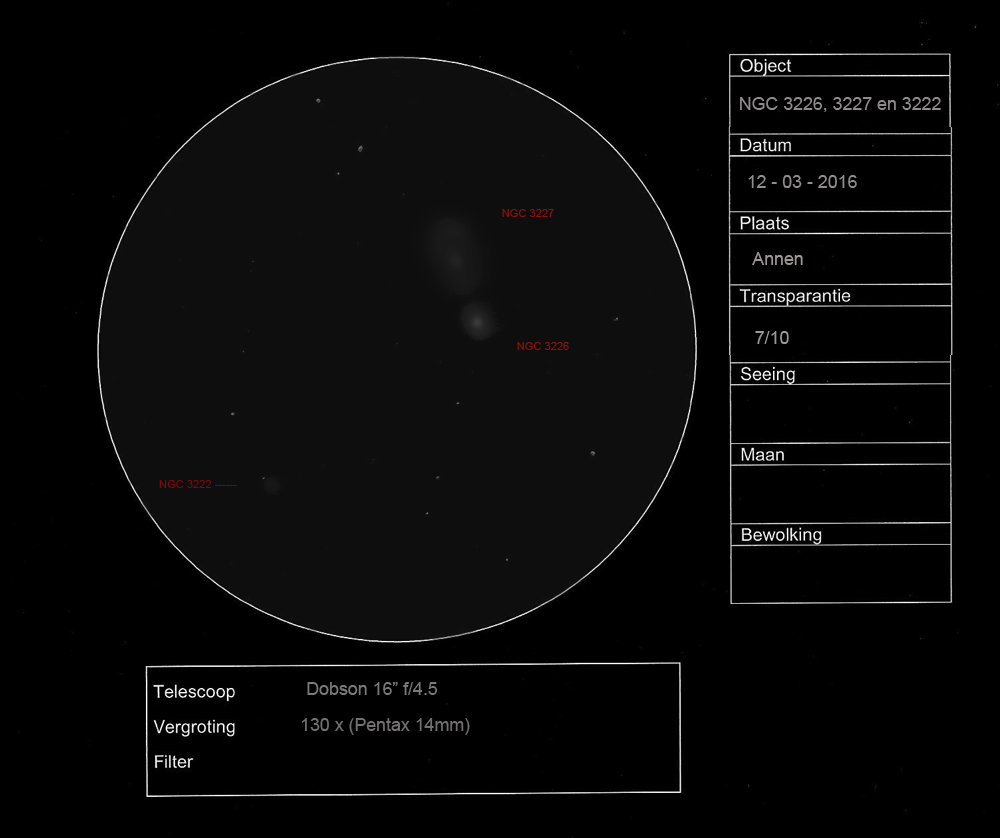The image size is (1000, 838).
Task: Click the faint NGC 3222 galaxy smudge
Action: click(272, 485)
